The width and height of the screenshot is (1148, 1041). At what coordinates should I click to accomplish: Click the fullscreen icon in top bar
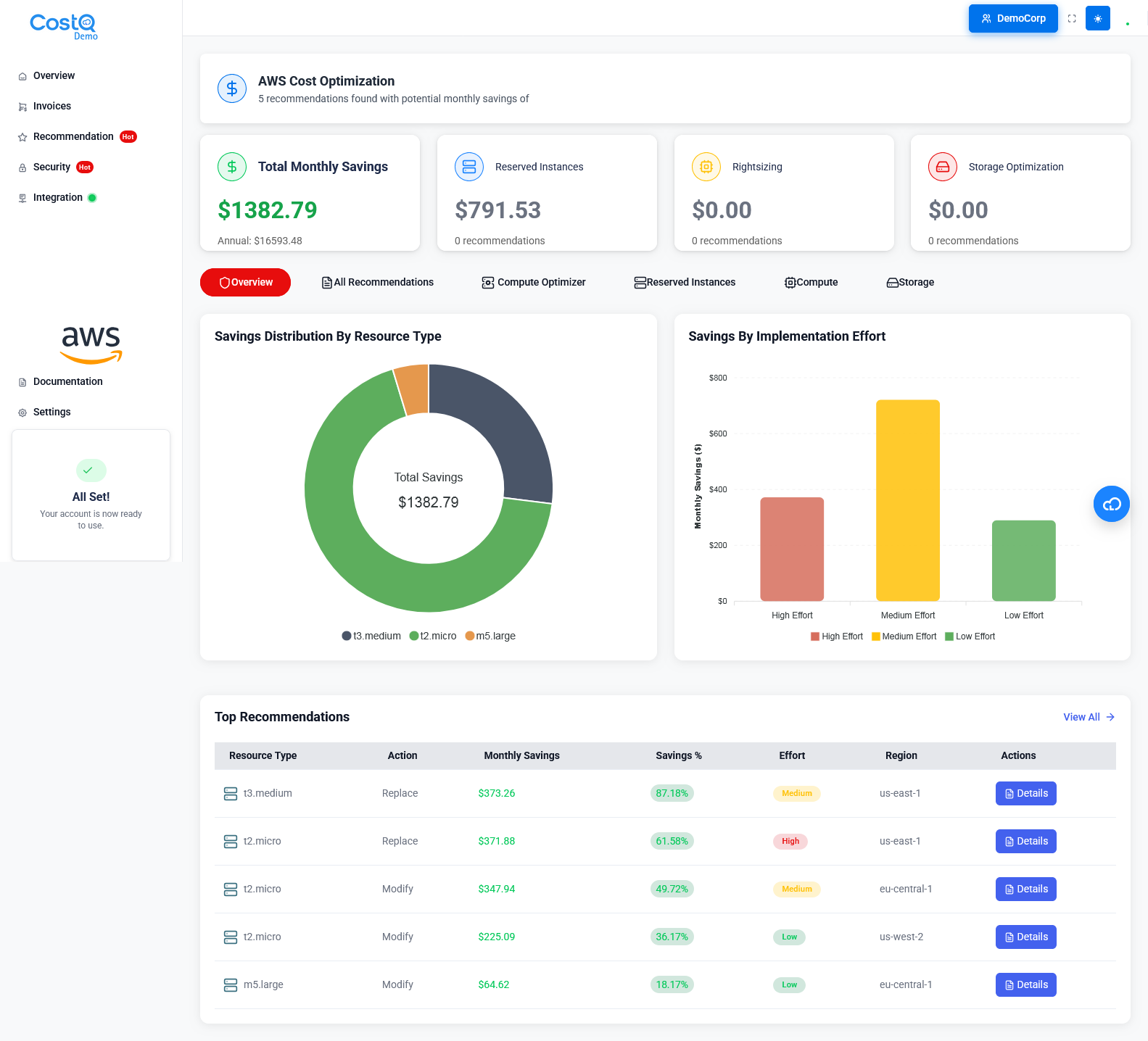[x=1072, y=19]
